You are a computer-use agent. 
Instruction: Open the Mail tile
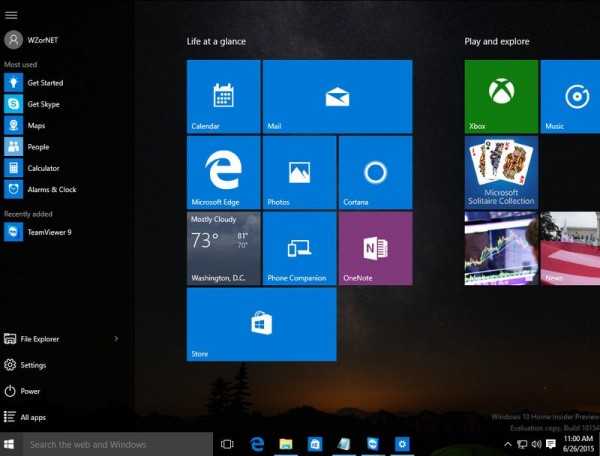338,96
